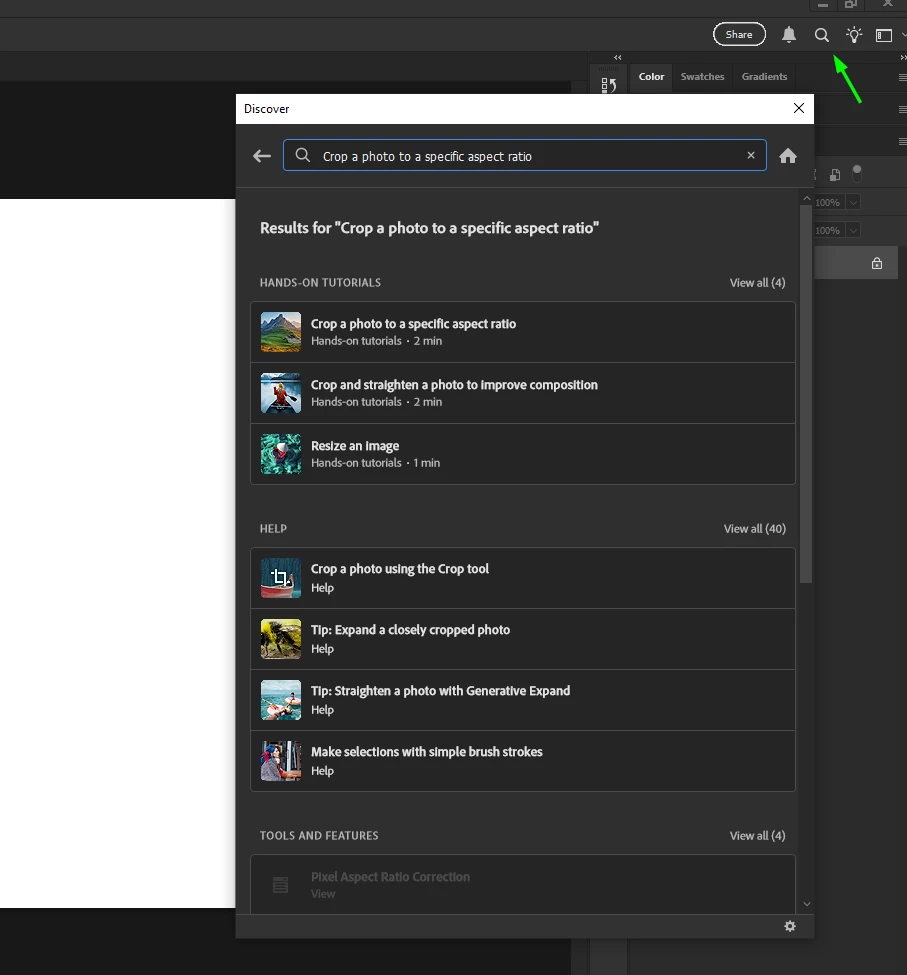907x975 pixels.
Task: Open the Photoshop search magnifier icon
Action: (x=821, y=35)
